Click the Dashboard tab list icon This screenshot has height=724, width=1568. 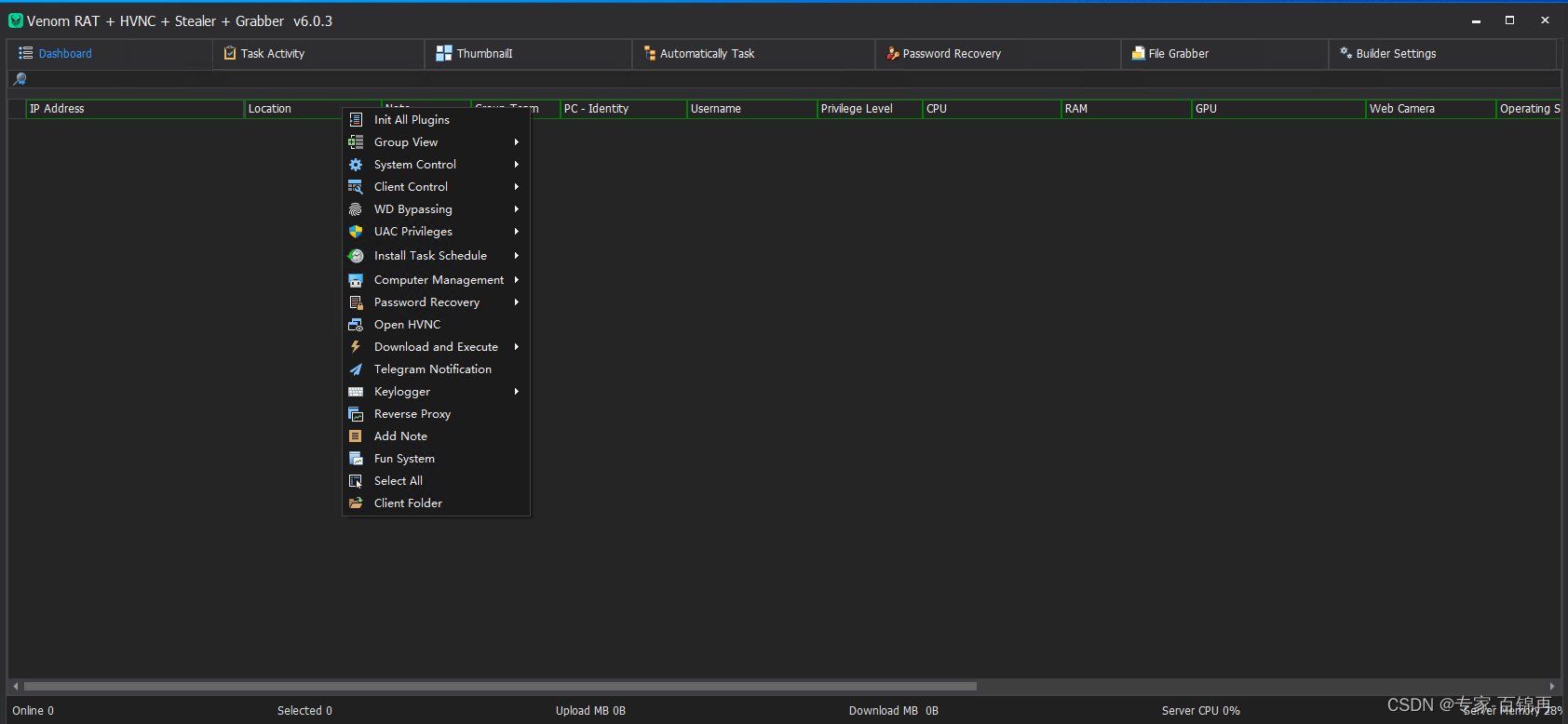click(26, 53)
